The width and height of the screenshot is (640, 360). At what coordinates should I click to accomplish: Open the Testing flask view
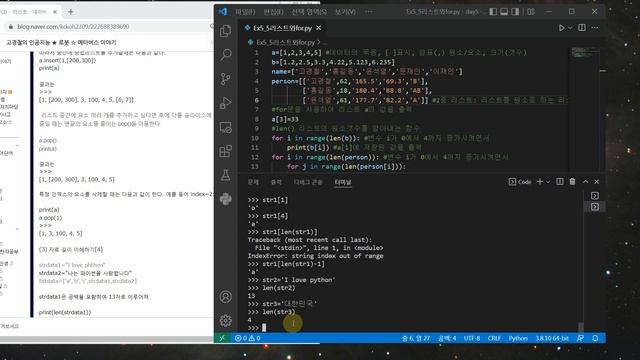point(225,176)
